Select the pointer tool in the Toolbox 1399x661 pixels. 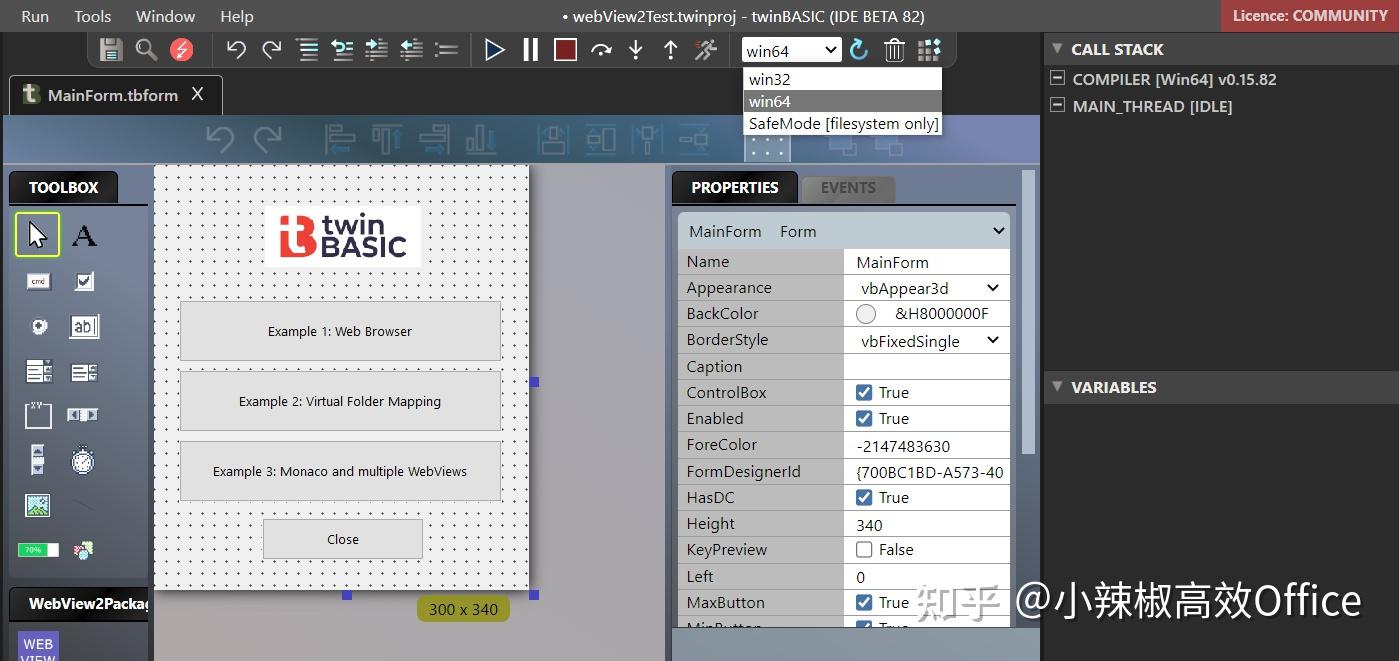pyautogui.click(x=37, y=234)
